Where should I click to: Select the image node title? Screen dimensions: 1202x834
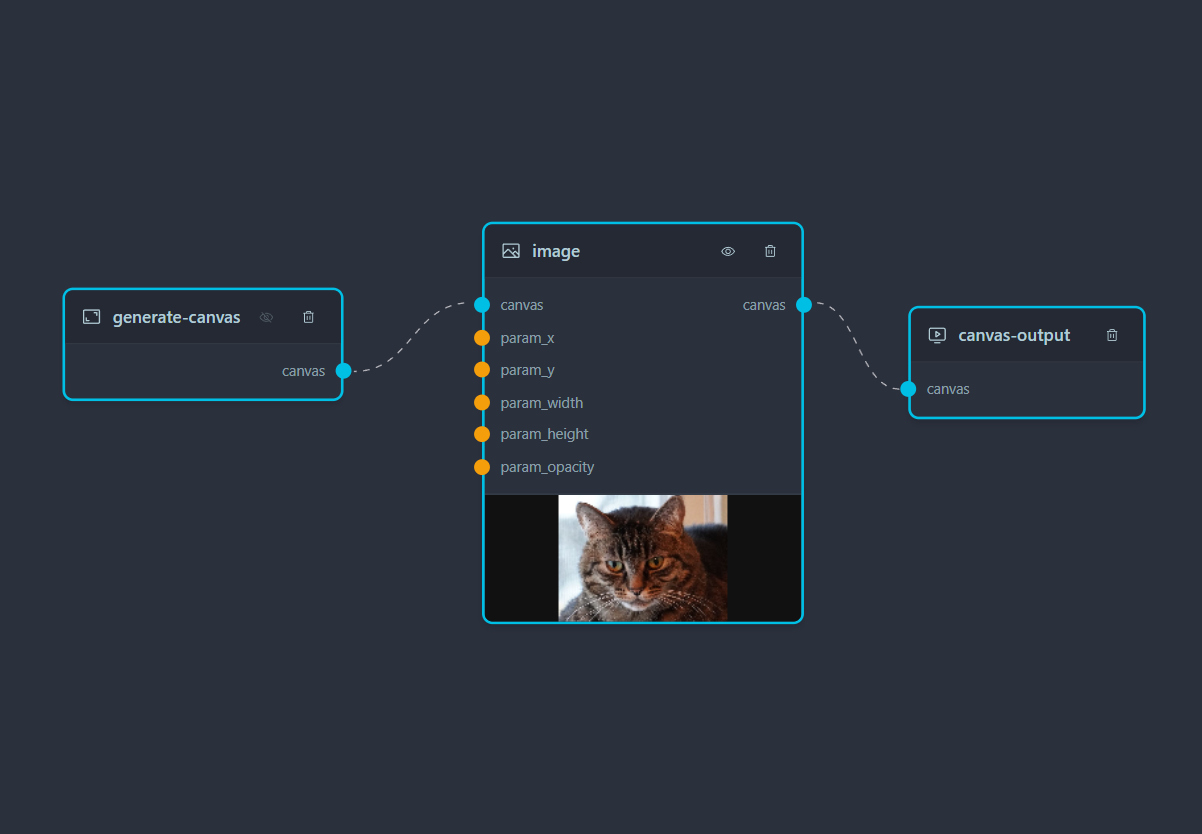[556, 251]
